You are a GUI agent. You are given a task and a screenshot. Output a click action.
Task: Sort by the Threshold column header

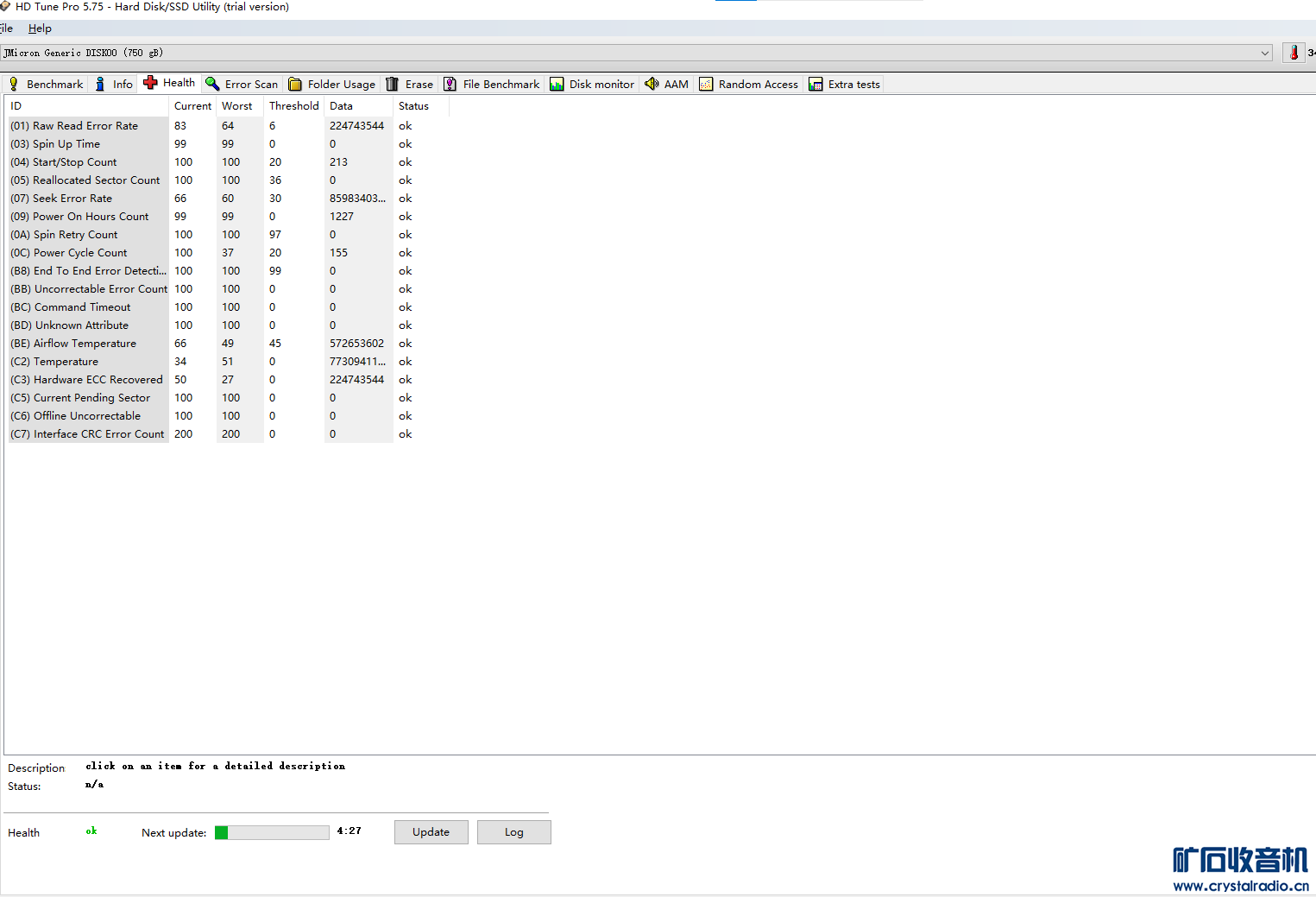click(294, 106)
